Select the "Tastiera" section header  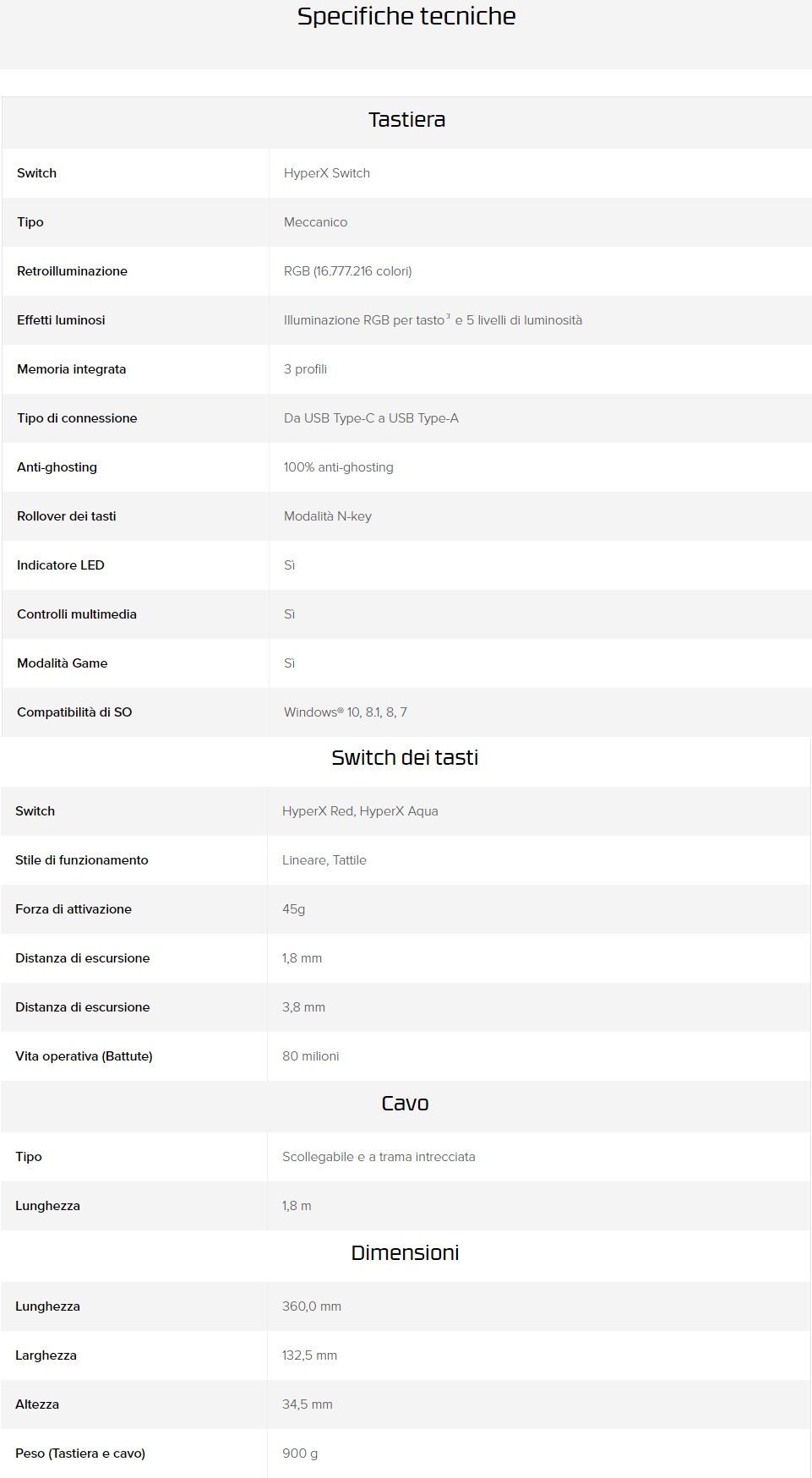tap(406, 120)
